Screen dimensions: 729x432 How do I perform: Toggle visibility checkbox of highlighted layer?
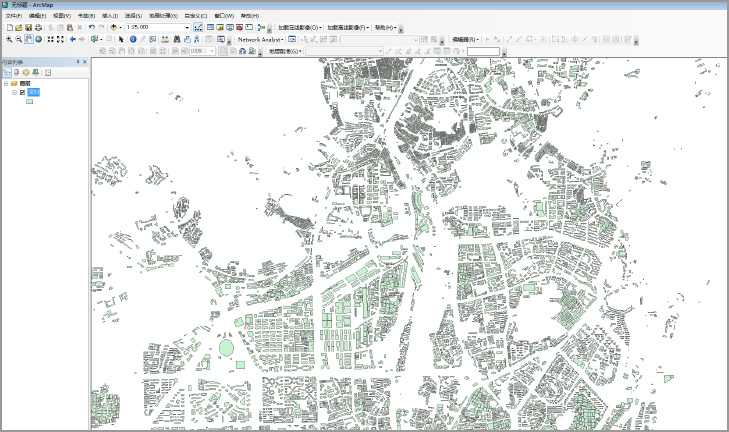(22, 93)
